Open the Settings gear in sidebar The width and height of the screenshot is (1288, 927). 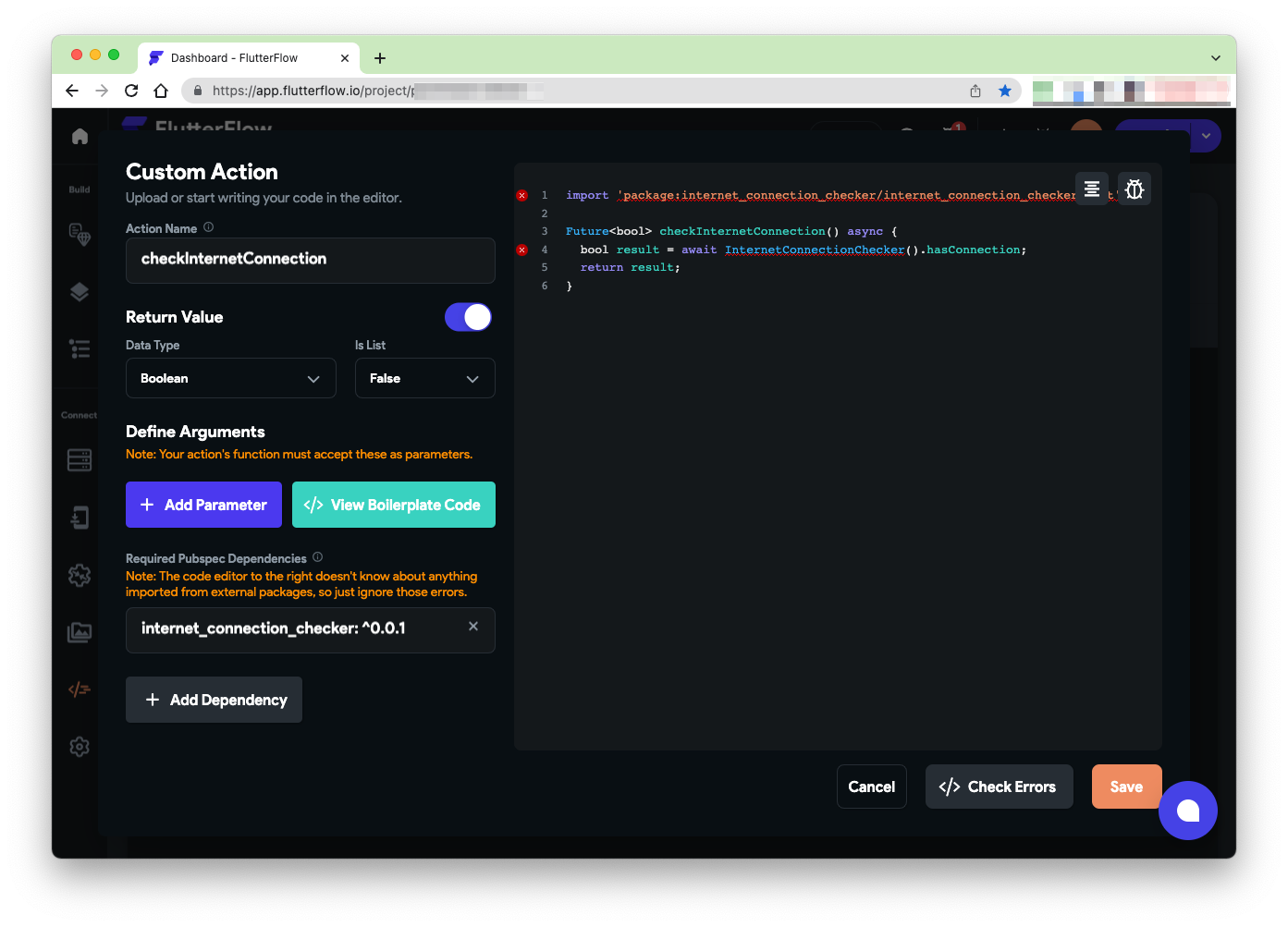pos(80,747)
